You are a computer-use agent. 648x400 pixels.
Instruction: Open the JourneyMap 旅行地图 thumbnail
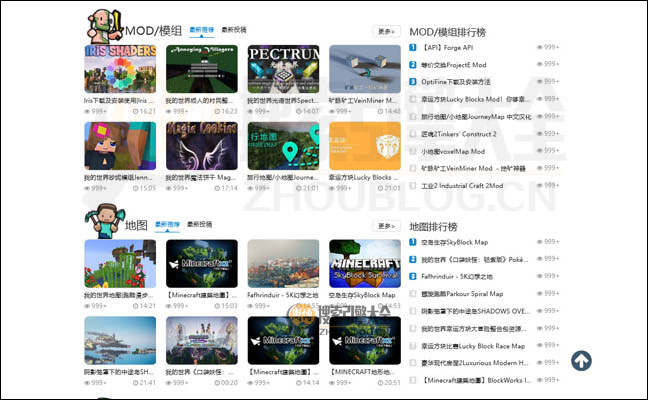click(x=284, y=146)
